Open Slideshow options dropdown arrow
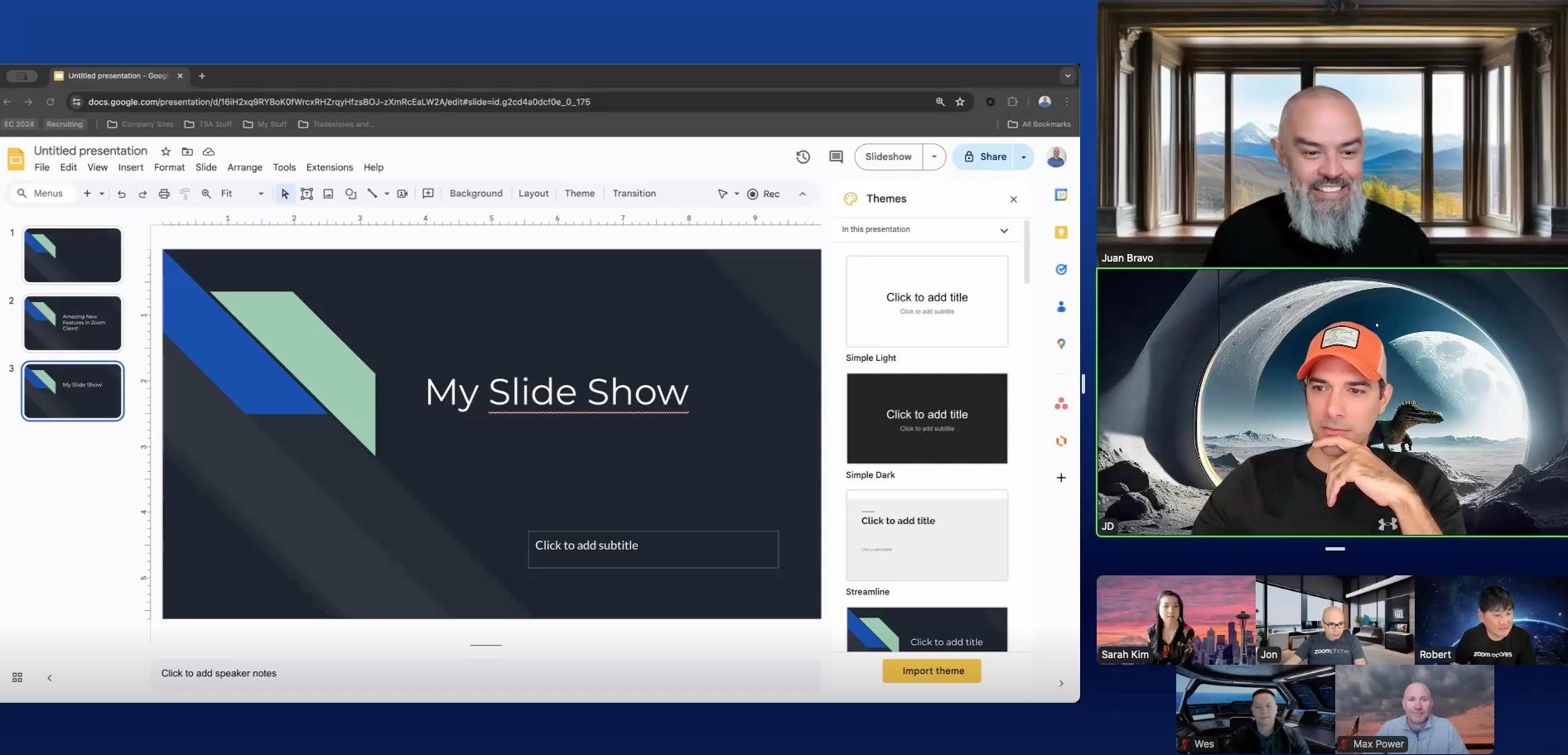 [x=934, y=156]
